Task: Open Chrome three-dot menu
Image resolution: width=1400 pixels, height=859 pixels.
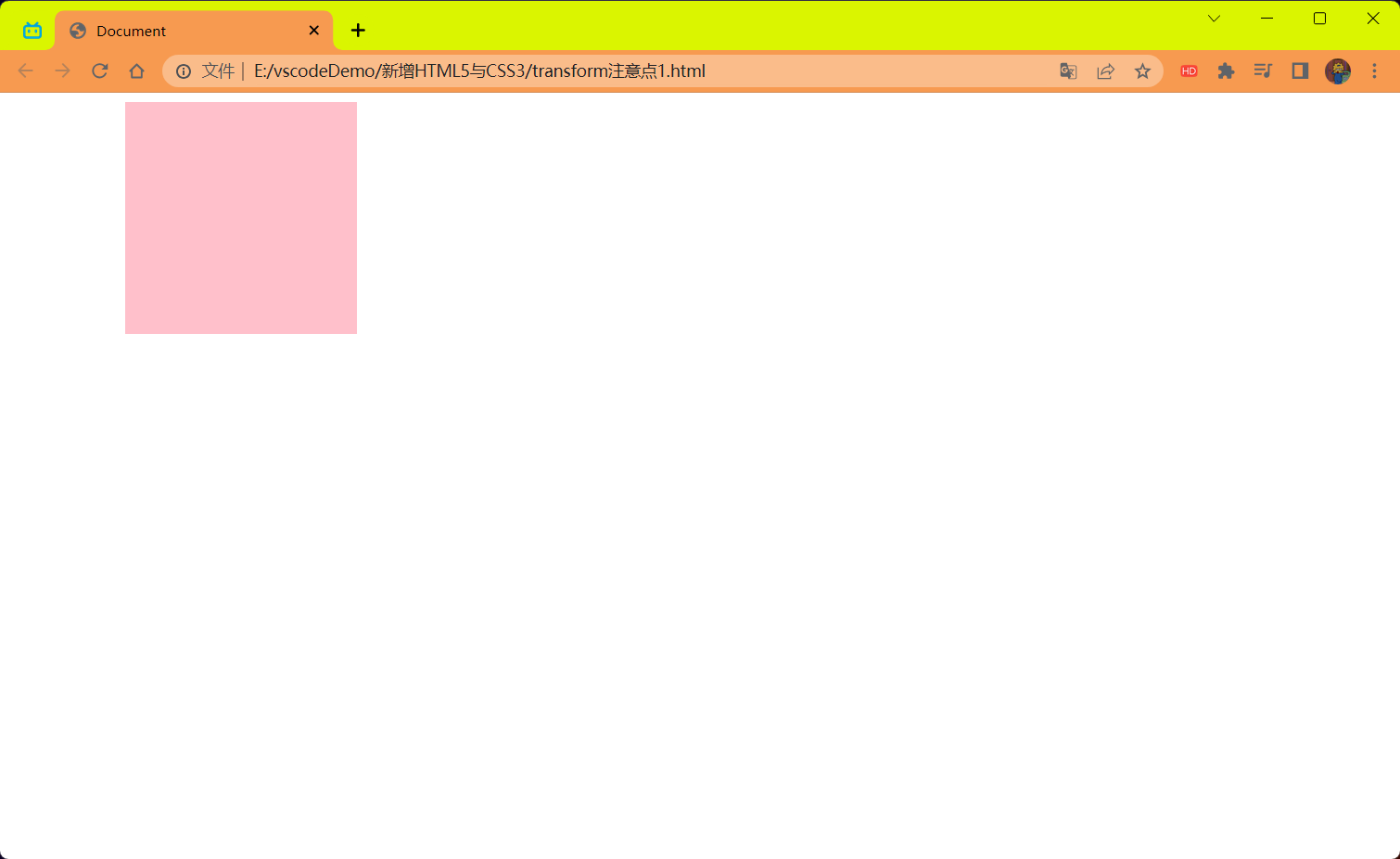Action: coord(1374,71)
